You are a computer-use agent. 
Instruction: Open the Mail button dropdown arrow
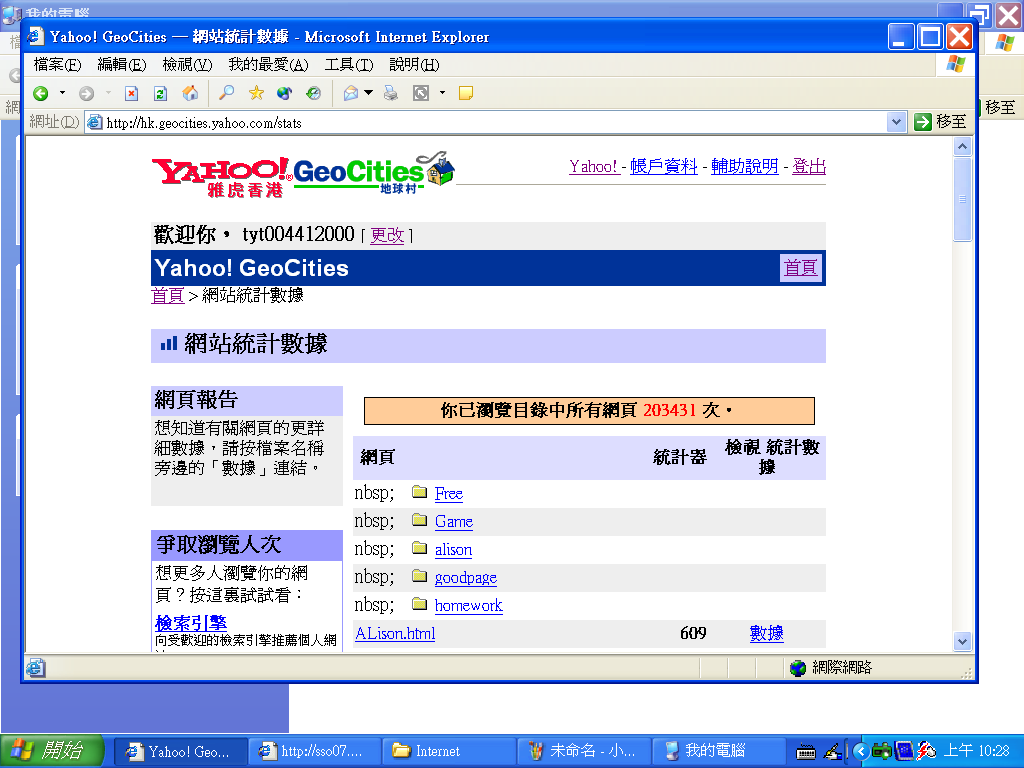[368, 93]
